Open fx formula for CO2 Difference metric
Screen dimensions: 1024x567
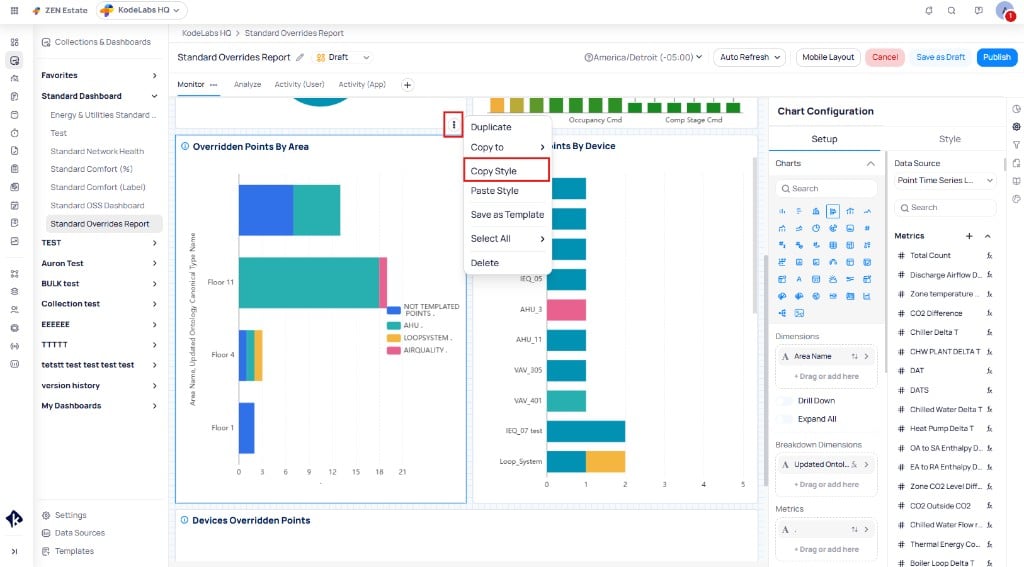click(989, 314)
